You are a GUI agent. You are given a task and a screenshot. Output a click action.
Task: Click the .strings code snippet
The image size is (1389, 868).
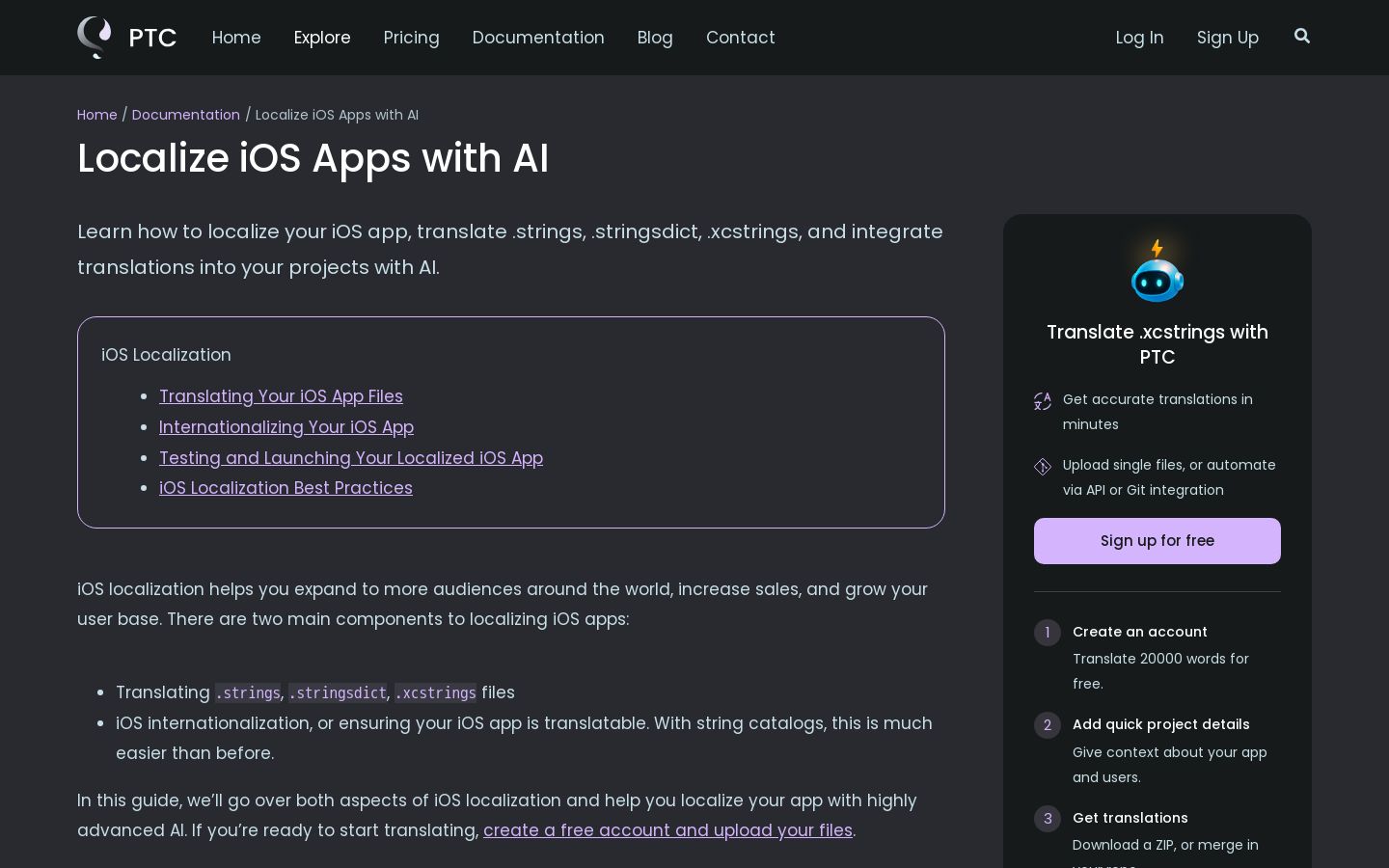coord(248,693)
